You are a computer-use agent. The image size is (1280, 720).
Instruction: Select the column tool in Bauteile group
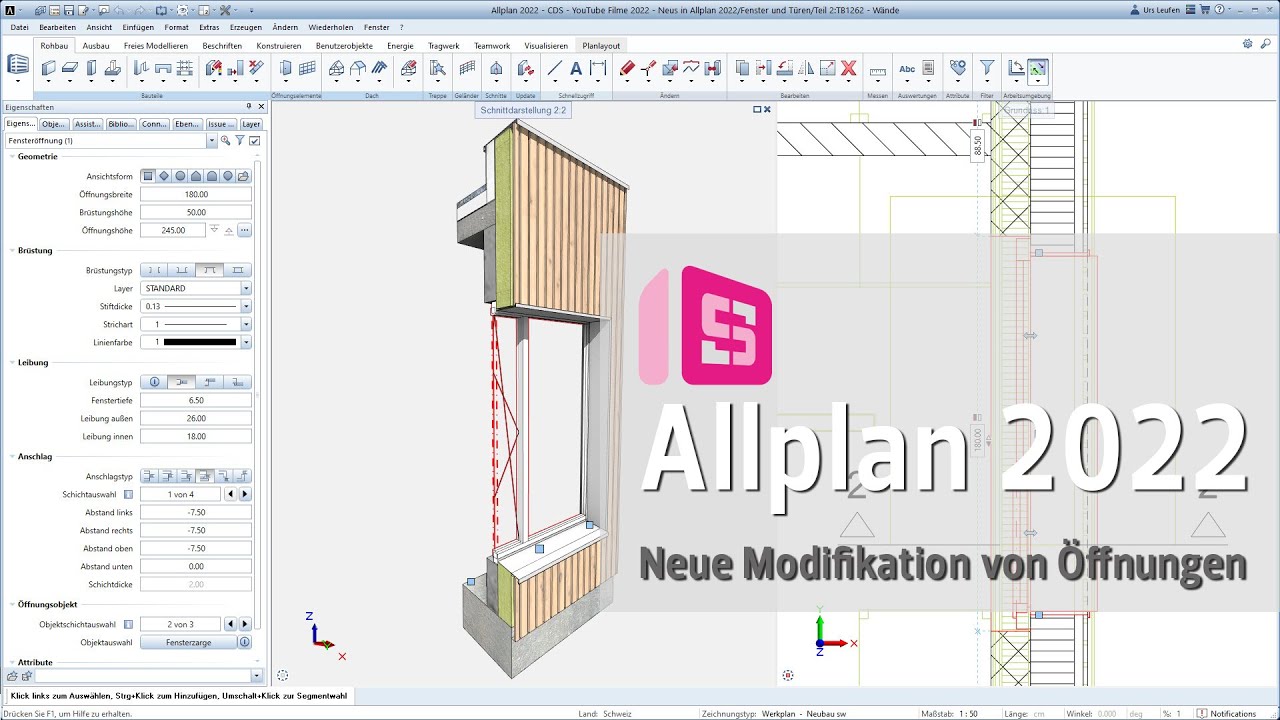tap(91, 68)
